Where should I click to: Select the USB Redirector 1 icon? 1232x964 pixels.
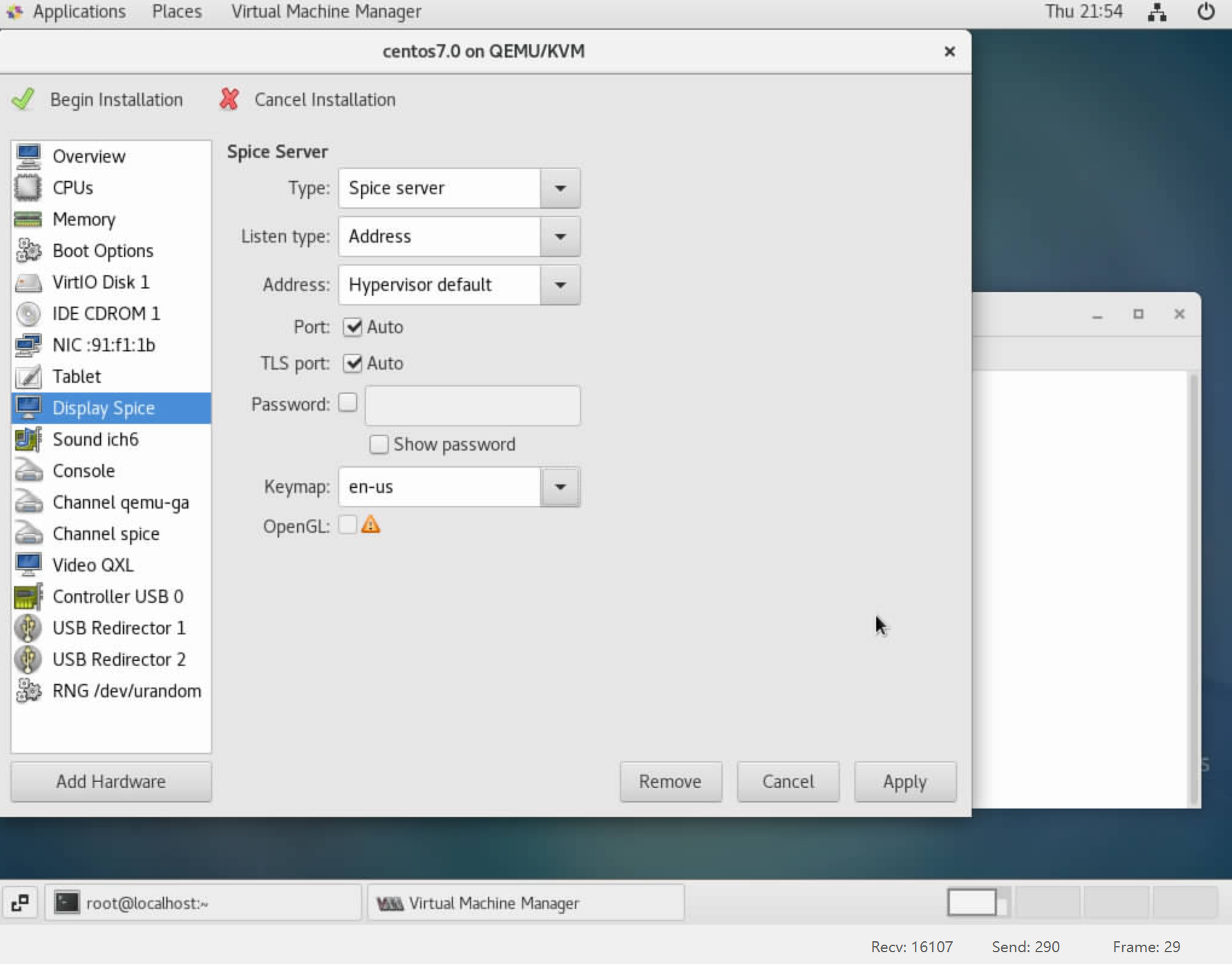tap(28, 628)
